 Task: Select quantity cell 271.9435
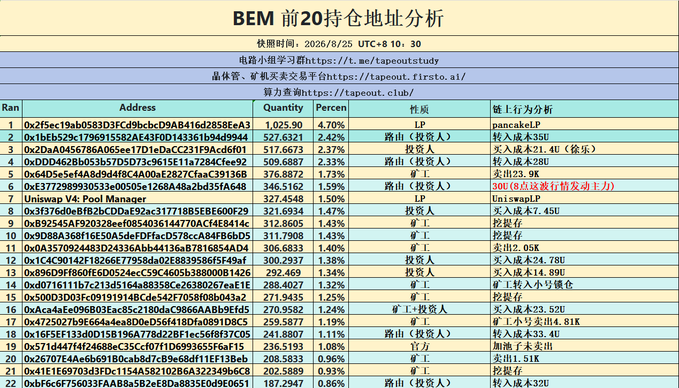pyautogui.click(x=283, y=297)
